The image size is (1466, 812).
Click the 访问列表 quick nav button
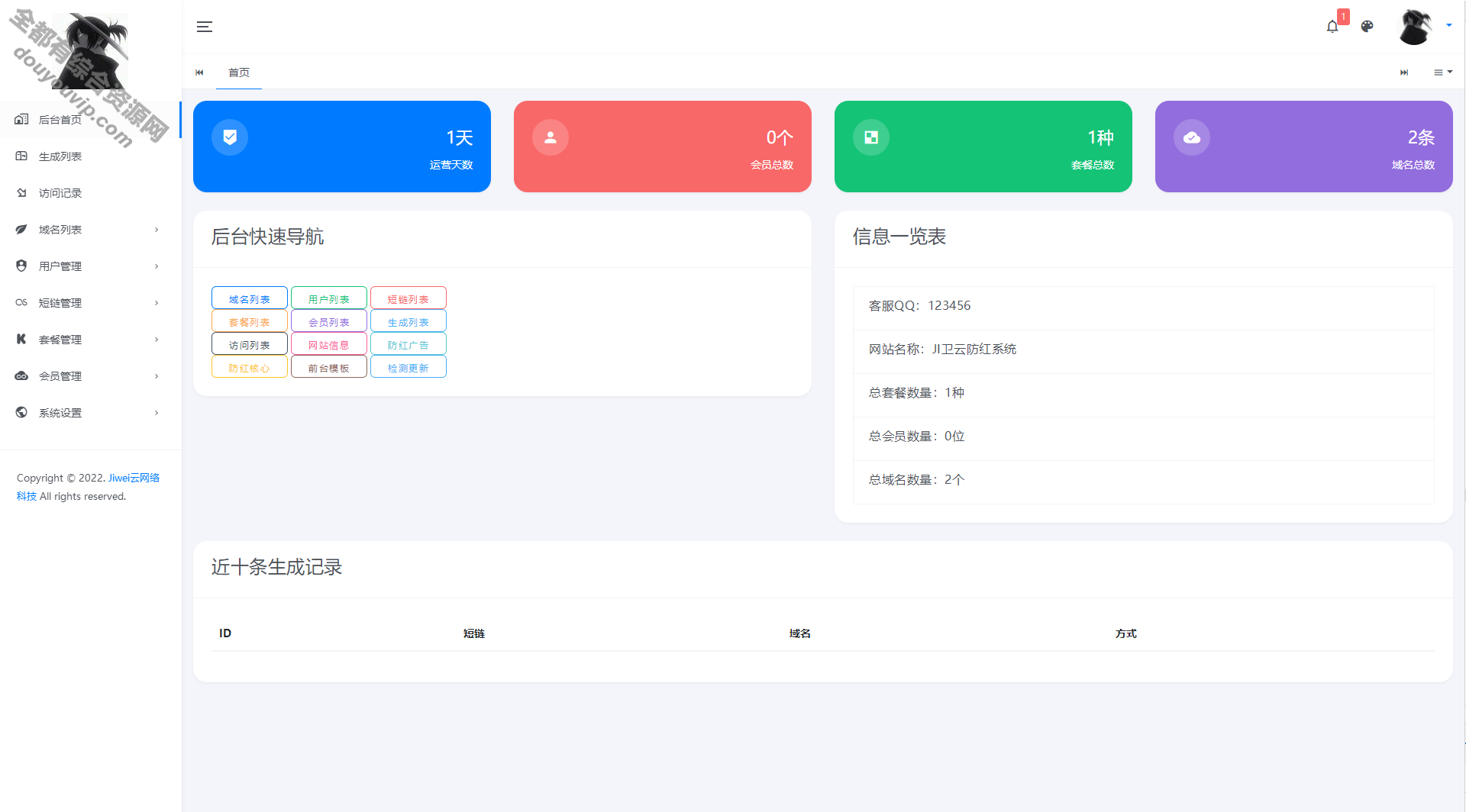coord(250,344)
